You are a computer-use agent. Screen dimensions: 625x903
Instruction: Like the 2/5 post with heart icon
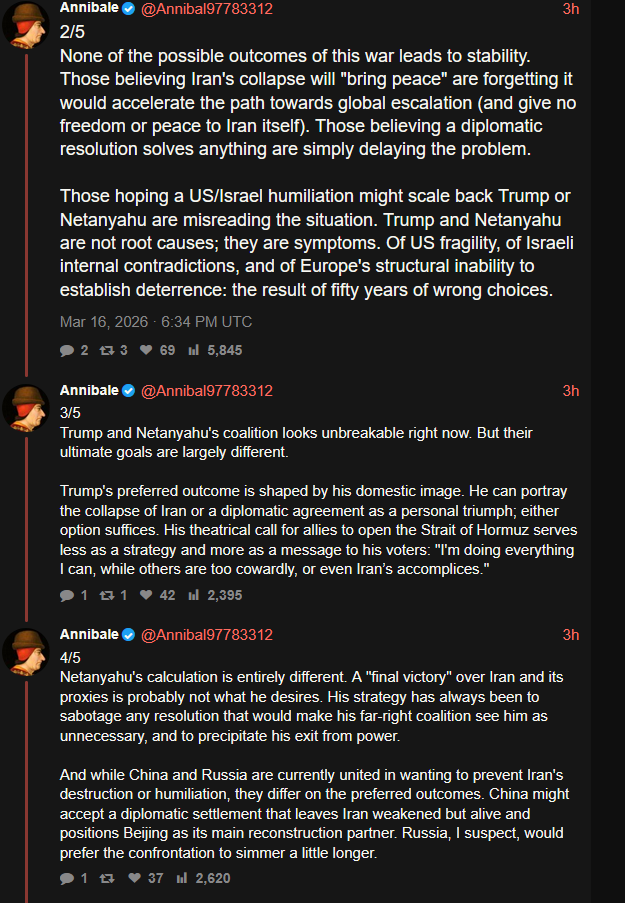[145, 350]
